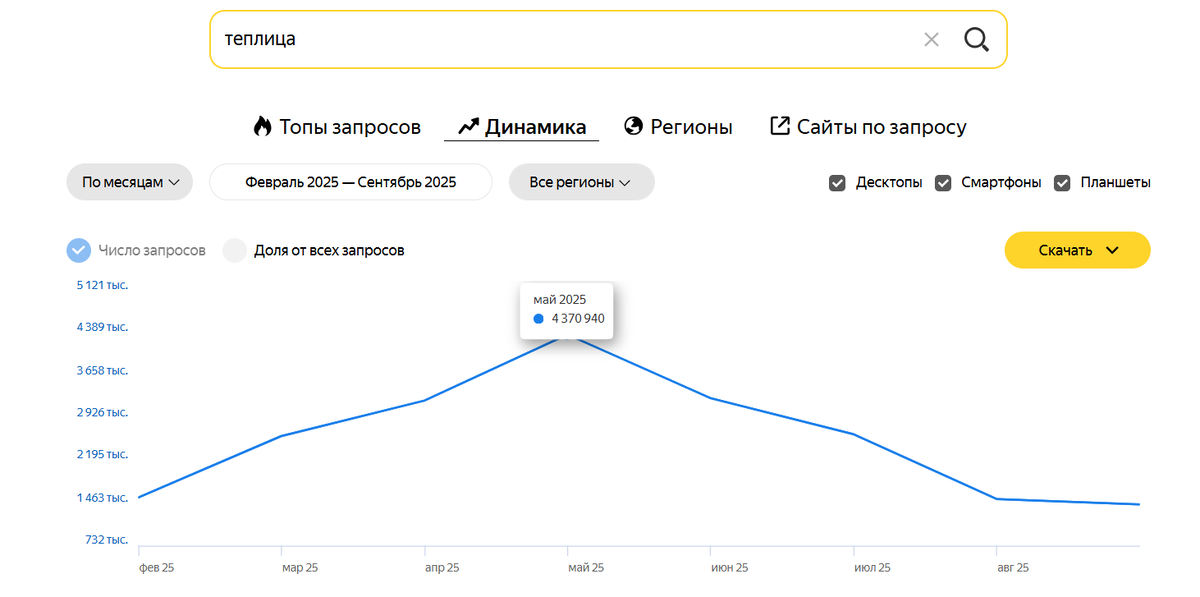This screenshot has width=1200, height=597.
Task: Open the Топы запросов tab
Action: pyautogui.click(x=336, y=127)
